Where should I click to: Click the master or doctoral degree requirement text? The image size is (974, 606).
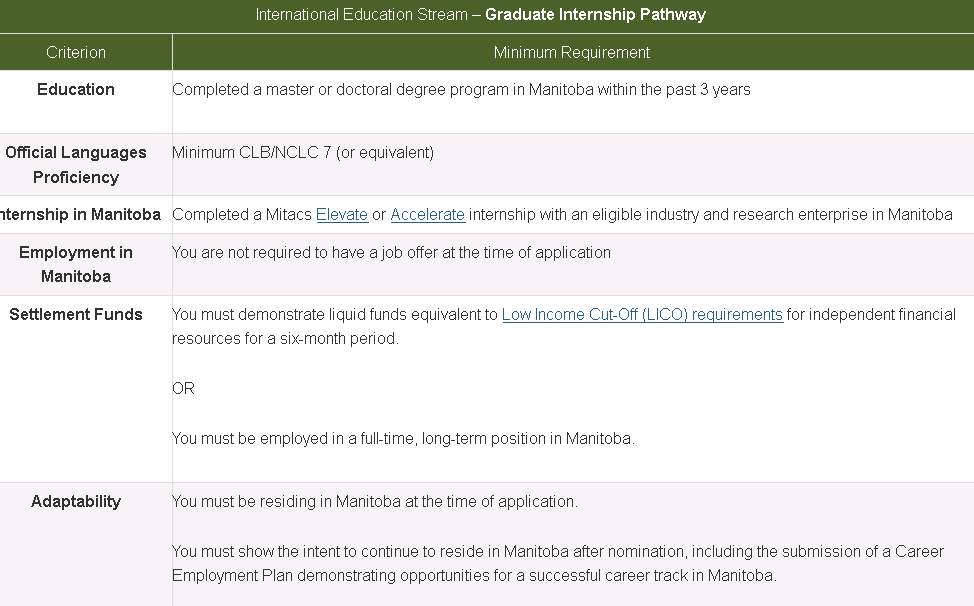[x=461, y=90]
